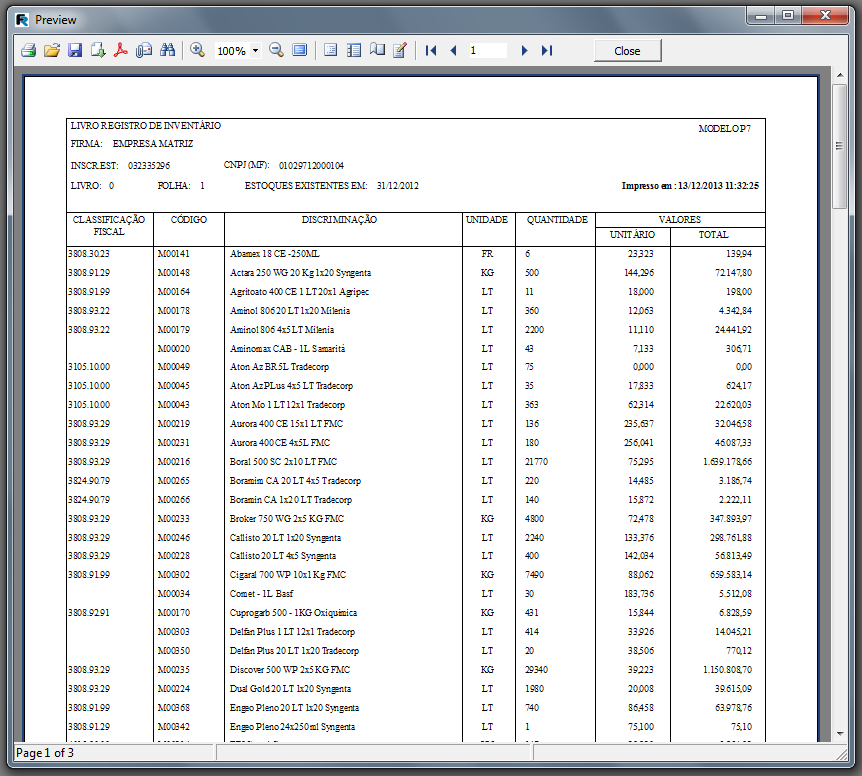Viewport: 862px width, 776px height.
Task: Go to the first page
Action: tap(431, 51)
